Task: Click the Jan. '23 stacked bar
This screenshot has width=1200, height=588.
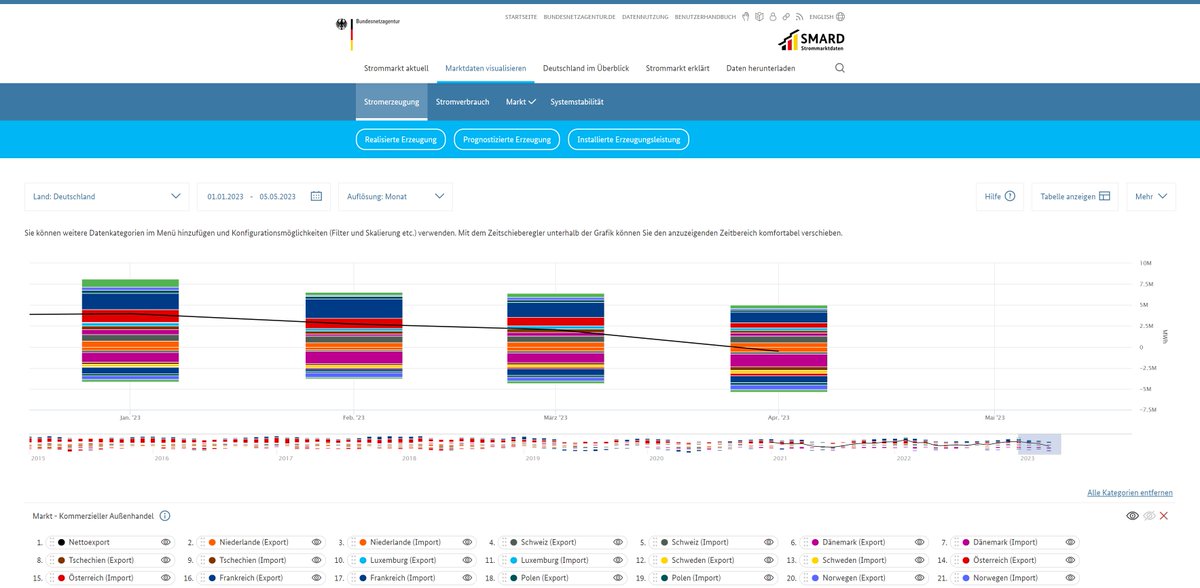Action: (x=130, y=330)
